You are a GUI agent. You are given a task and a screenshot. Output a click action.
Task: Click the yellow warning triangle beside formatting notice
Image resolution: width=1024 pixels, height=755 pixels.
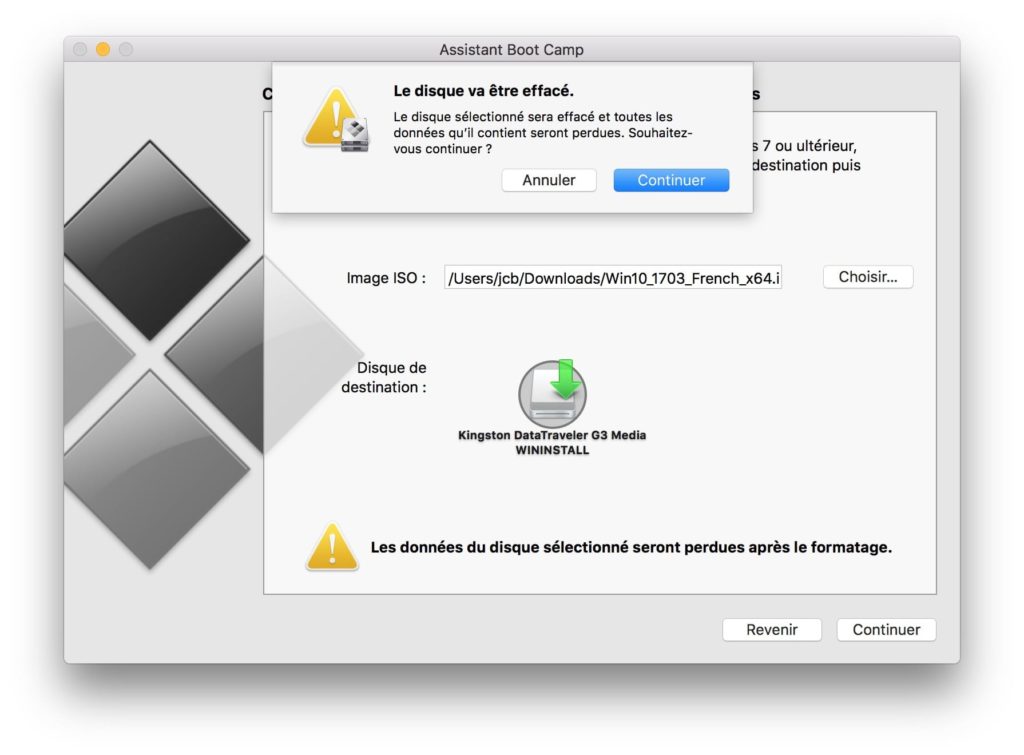[x=332, y=547]
